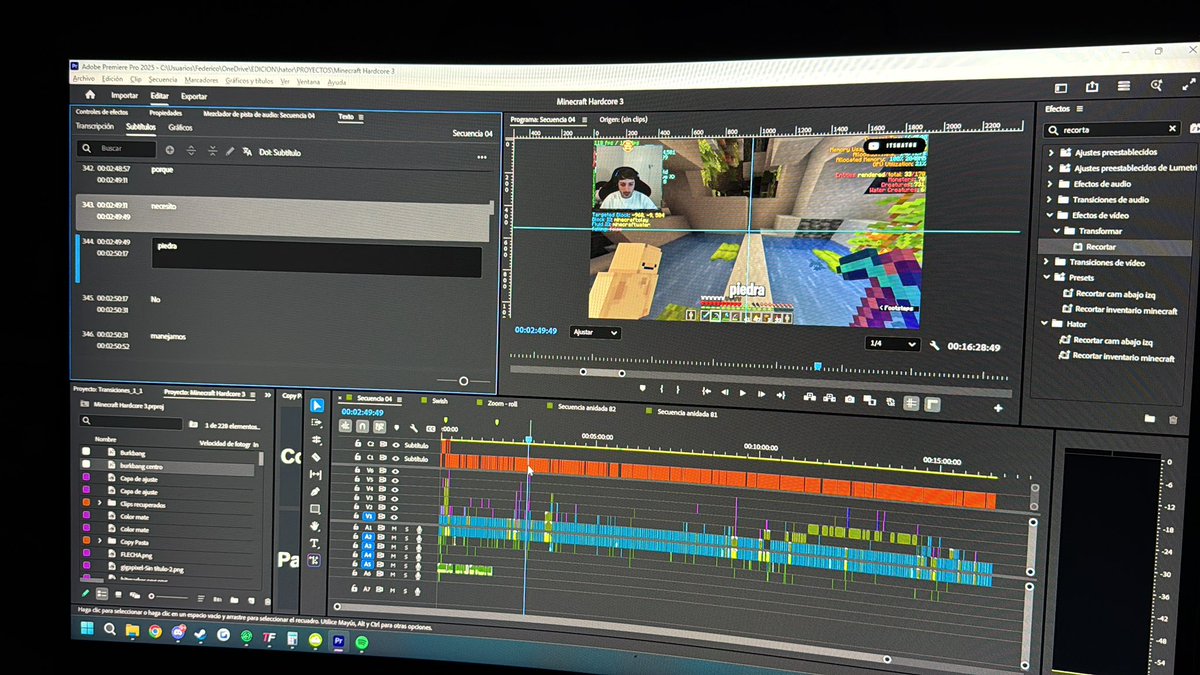Select the Recortar effect
1200x675 pixels.
[x=1100, y=247]
